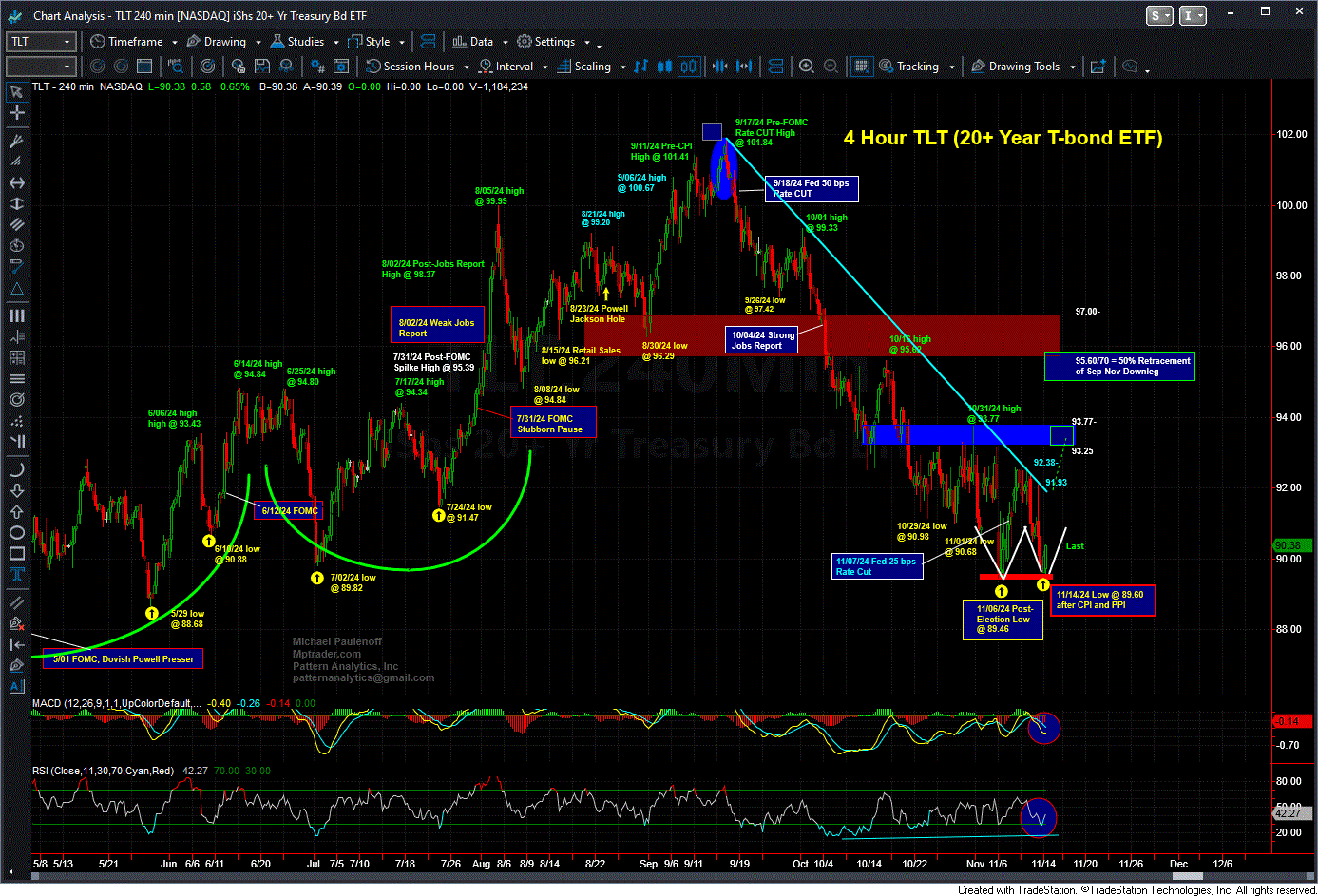
Task: Toggle bar spacing expand icon
Action: coord(744,66)
